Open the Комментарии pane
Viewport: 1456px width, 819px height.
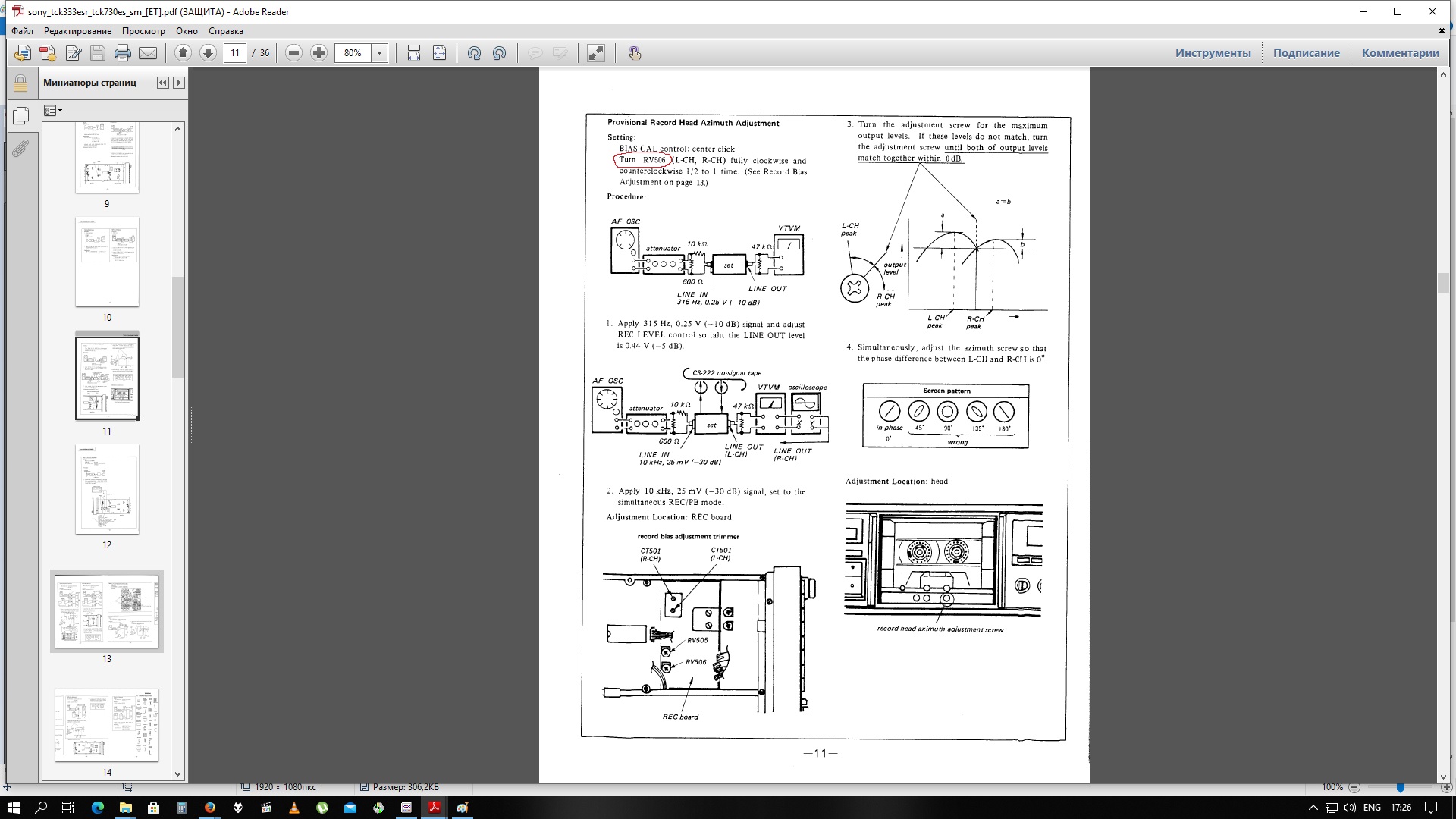[x=1400, y=53]
